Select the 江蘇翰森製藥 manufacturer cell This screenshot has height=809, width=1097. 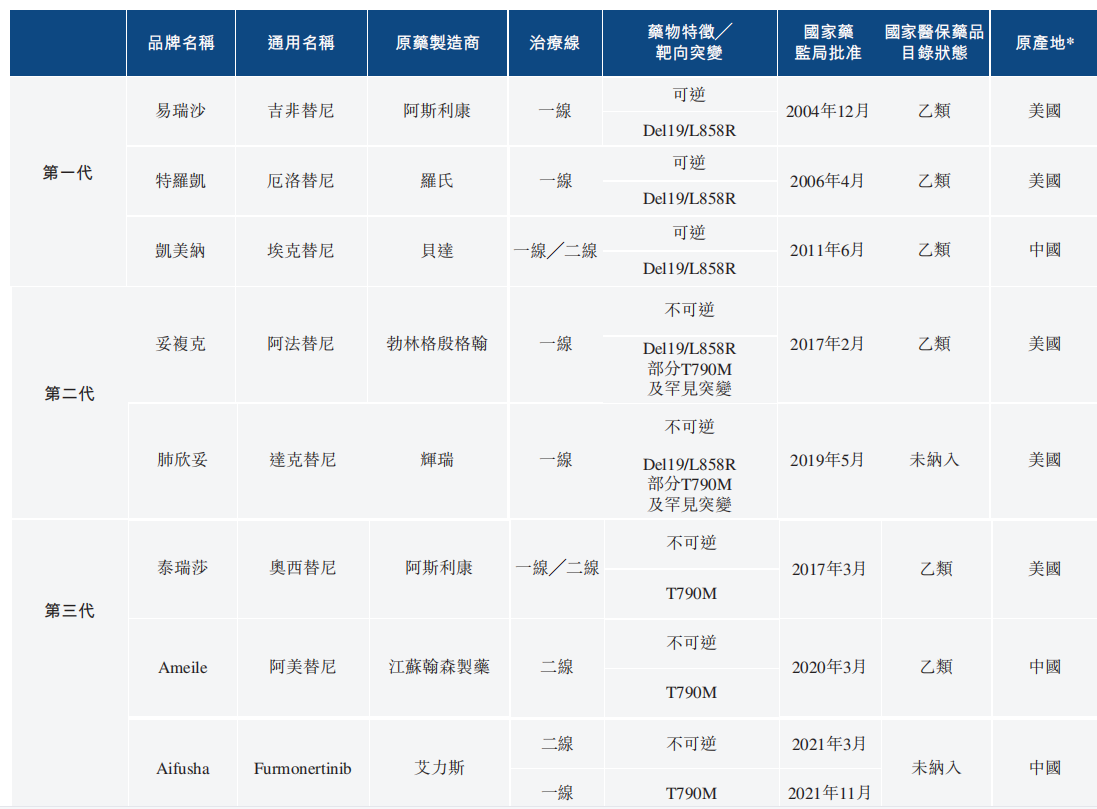point(439,667)
